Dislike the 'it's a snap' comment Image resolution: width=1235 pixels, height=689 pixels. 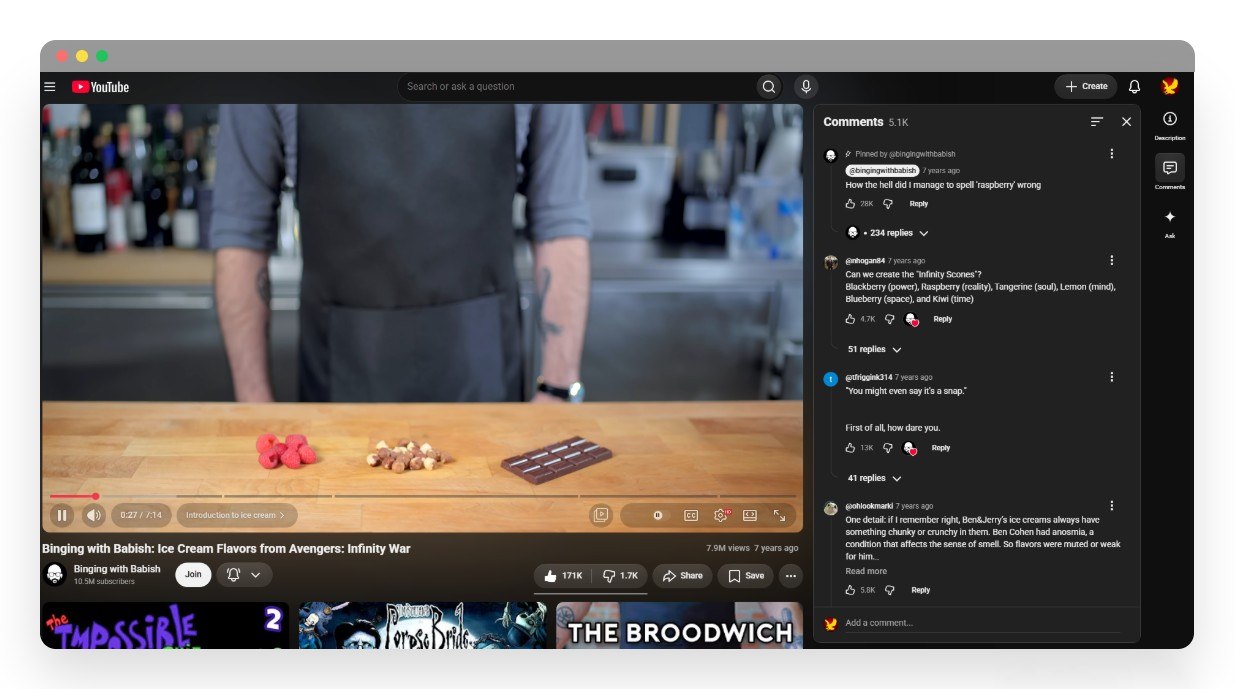pos(888,448)
